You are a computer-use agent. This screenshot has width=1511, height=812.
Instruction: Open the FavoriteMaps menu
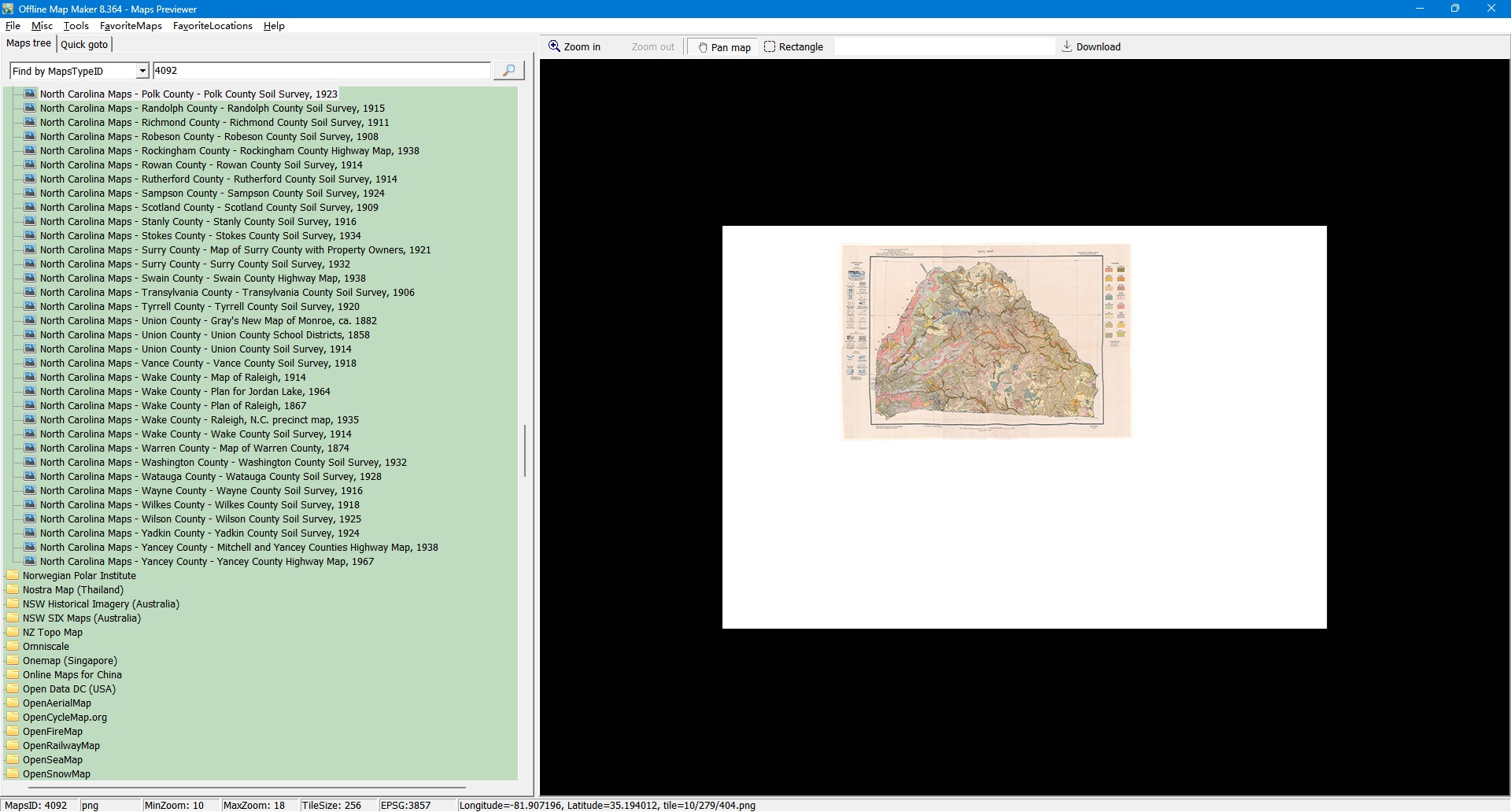coord(131,26)
